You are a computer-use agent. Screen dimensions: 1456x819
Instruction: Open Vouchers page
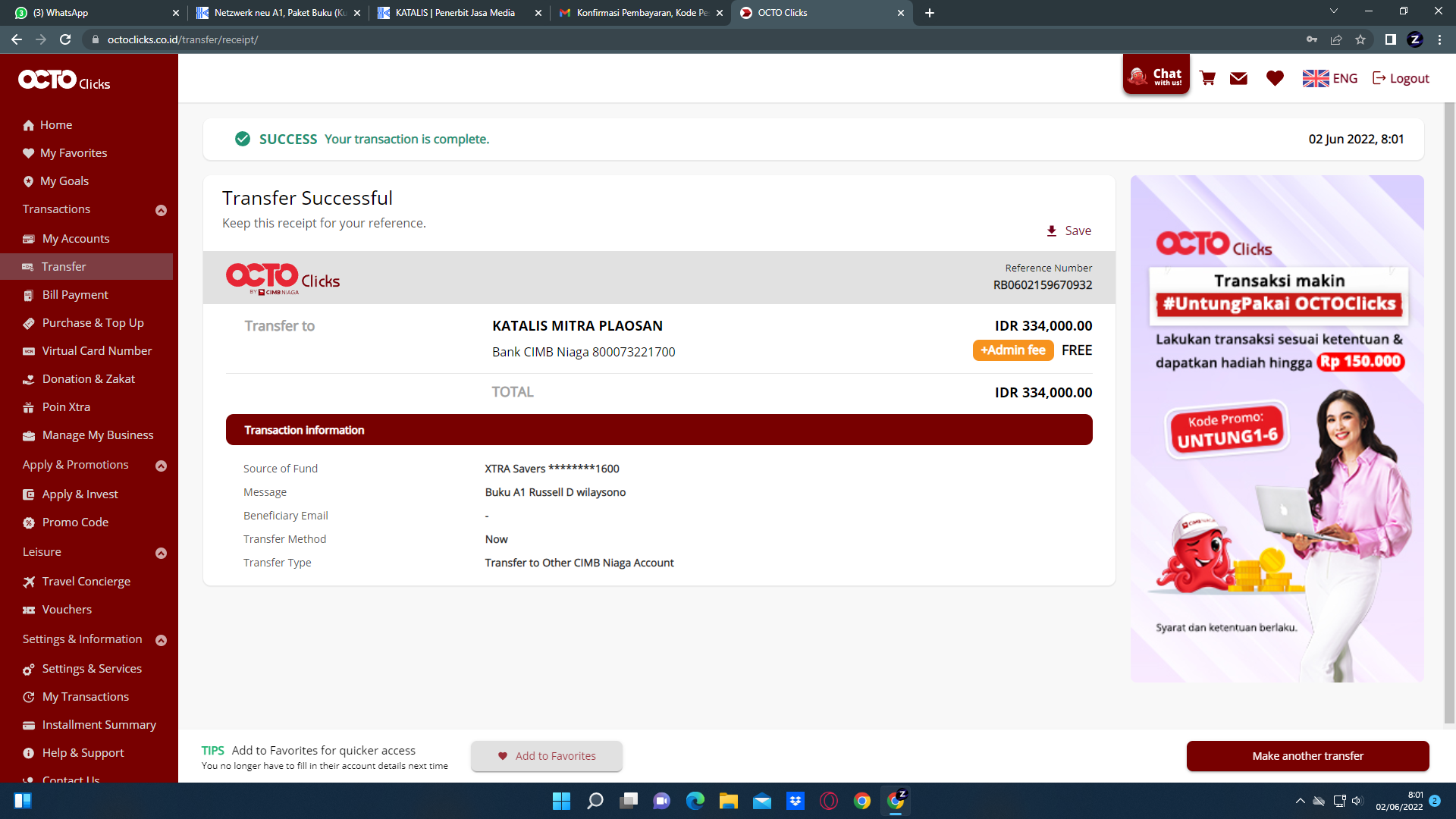coord(58,609)
